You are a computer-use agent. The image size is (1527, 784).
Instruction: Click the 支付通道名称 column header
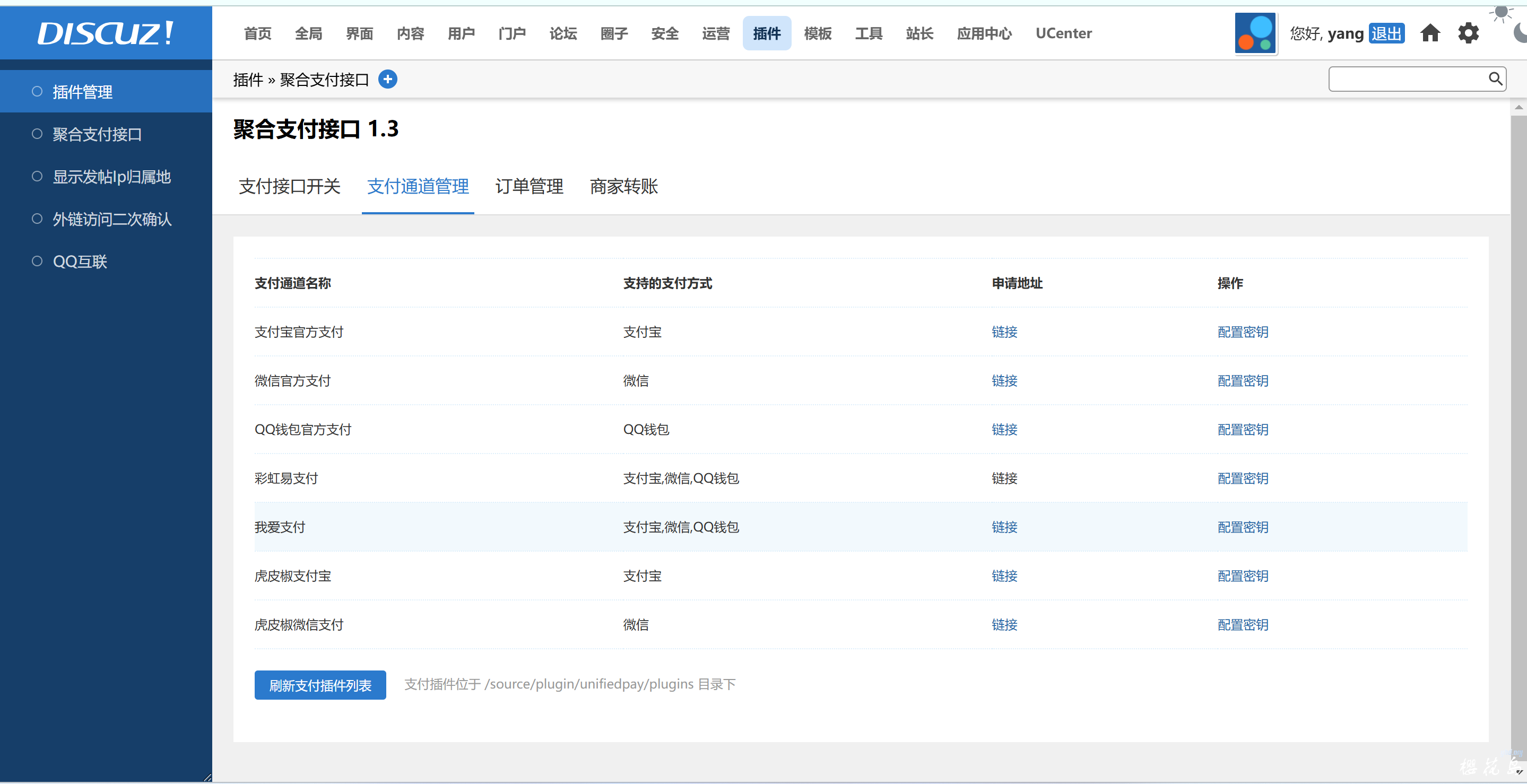click(293, 283)
